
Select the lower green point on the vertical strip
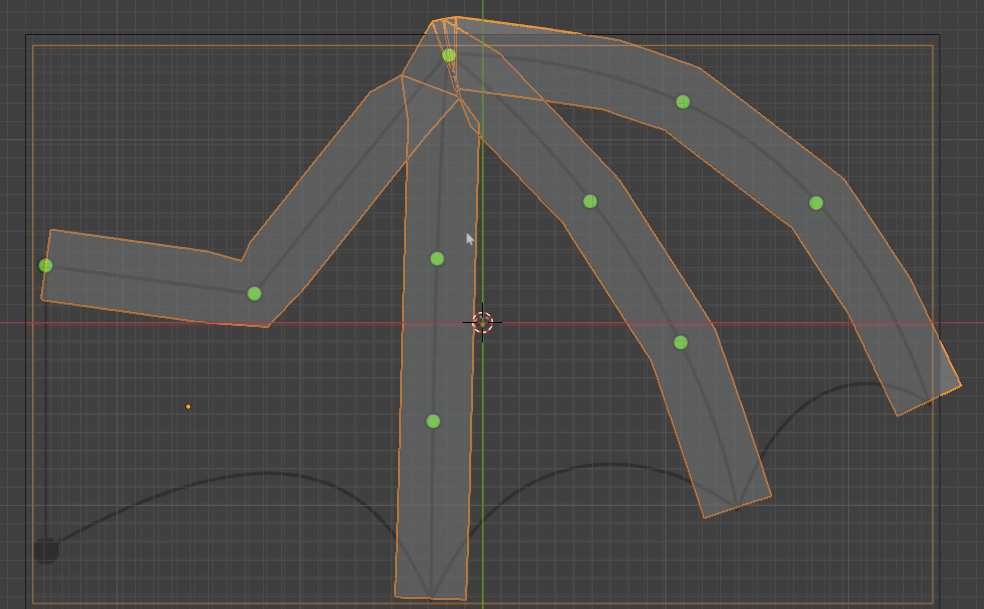click(433, 421)
